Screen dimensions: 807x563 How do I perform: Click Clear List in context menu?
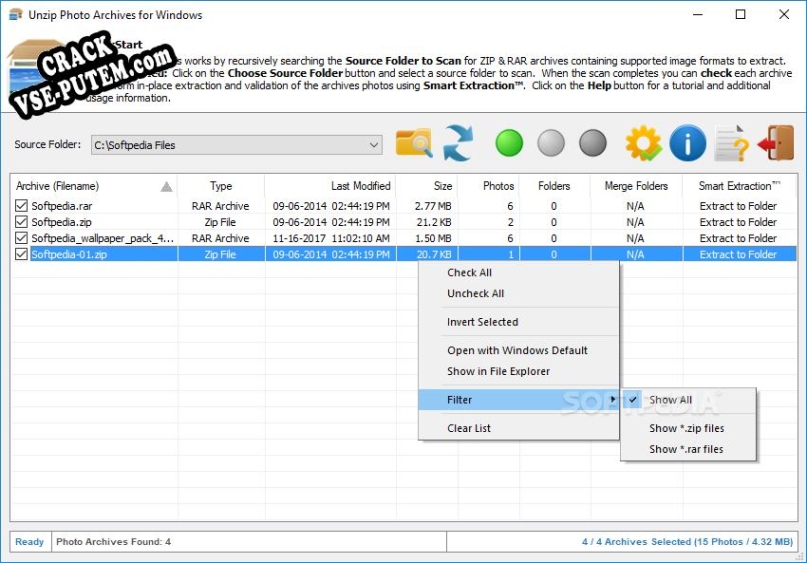tap(469, 428)
